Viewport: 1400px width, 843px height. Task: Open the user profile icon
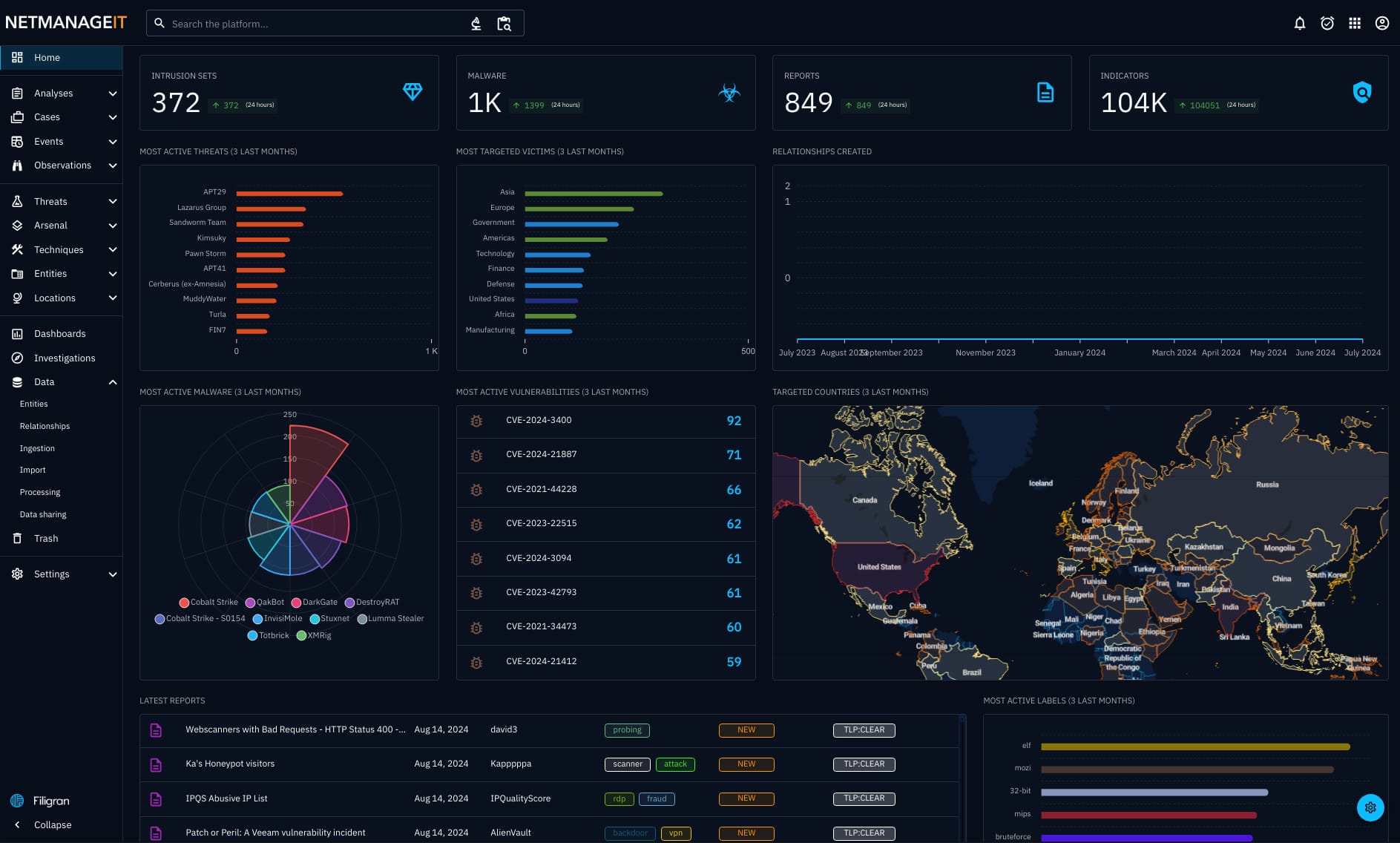(x=1381, y=23)
